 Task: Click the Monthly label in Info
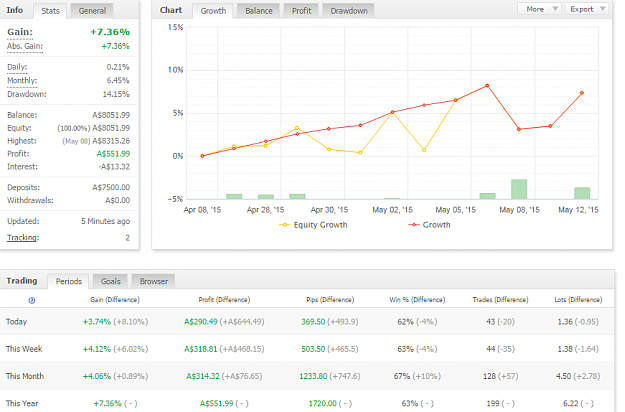point(22,80)
